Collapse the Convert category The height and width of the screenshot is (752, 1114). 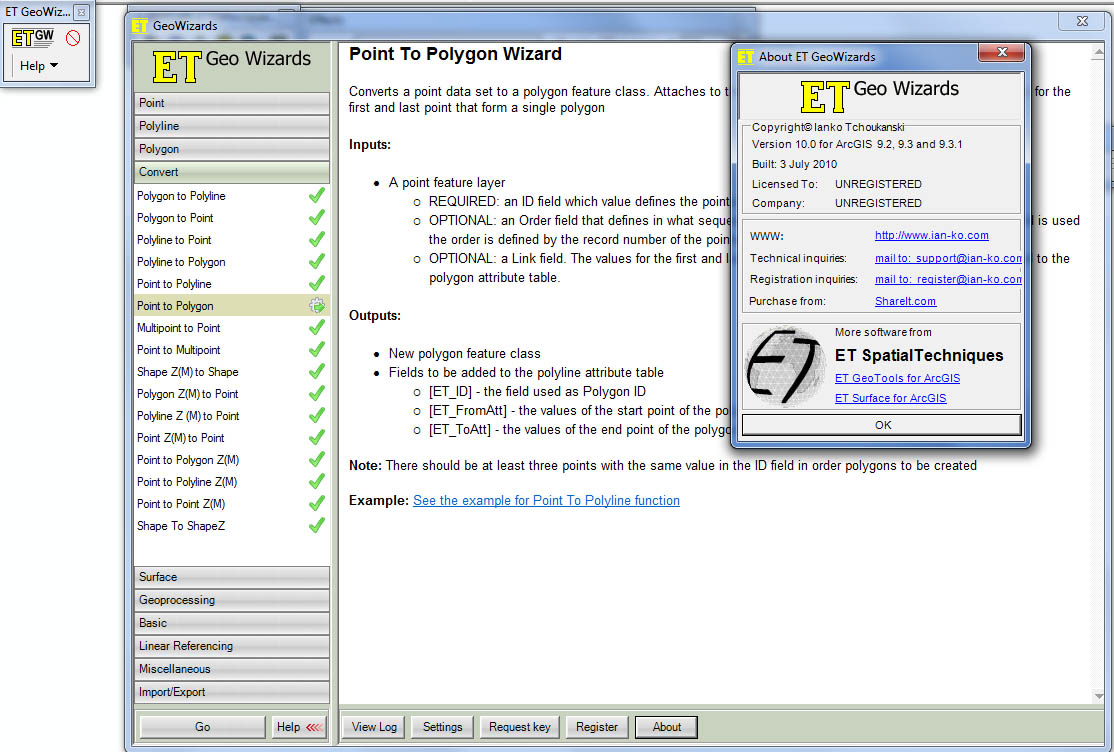(232, 172)
